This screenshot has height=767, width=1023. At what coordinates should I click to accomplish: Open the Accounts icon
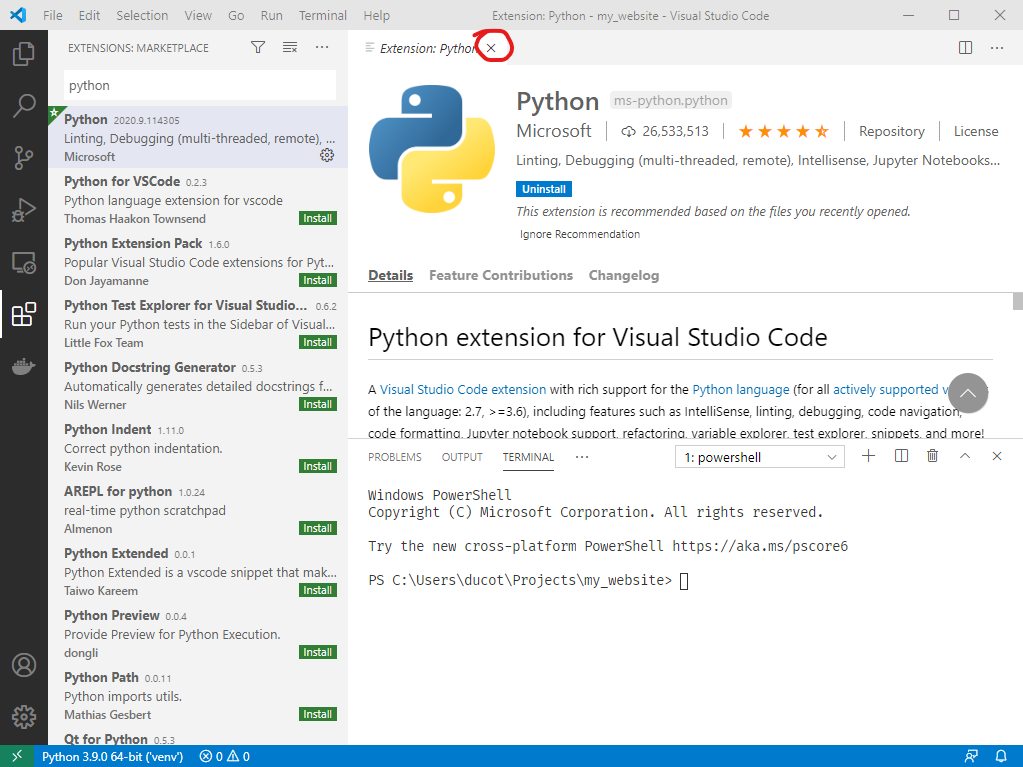[24, 664]
